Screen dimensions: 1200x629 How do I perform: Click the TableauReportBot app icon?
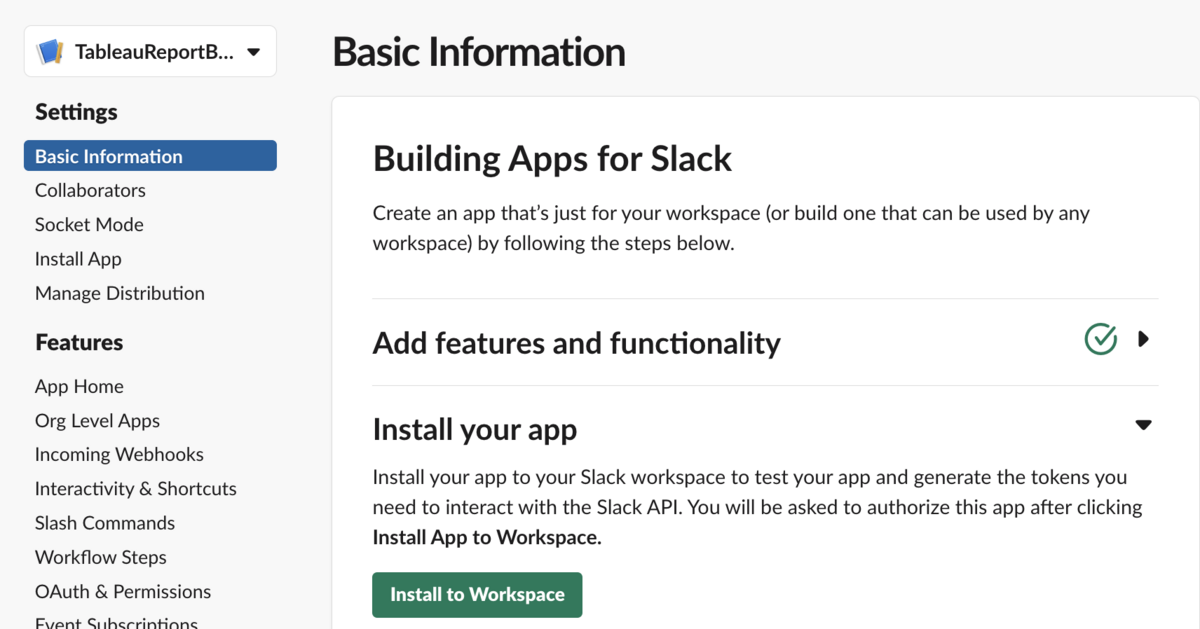tap(50, 51)
